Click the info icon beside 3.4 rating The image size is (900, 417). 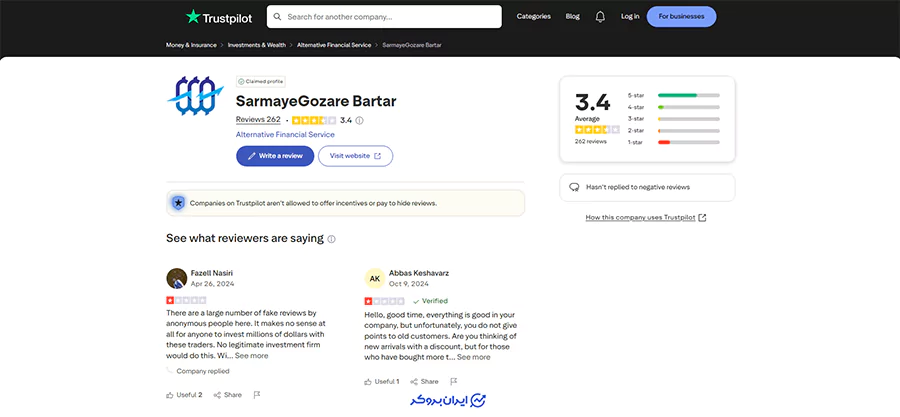click(359, 120)
